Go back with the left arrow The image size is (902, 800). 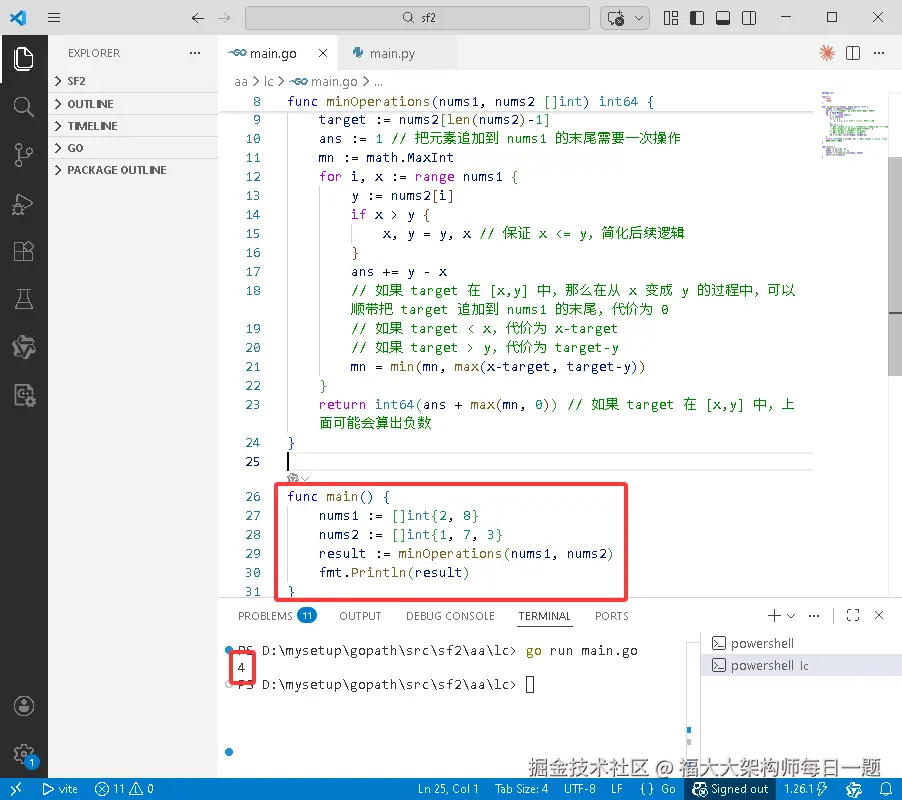point(198,18)
